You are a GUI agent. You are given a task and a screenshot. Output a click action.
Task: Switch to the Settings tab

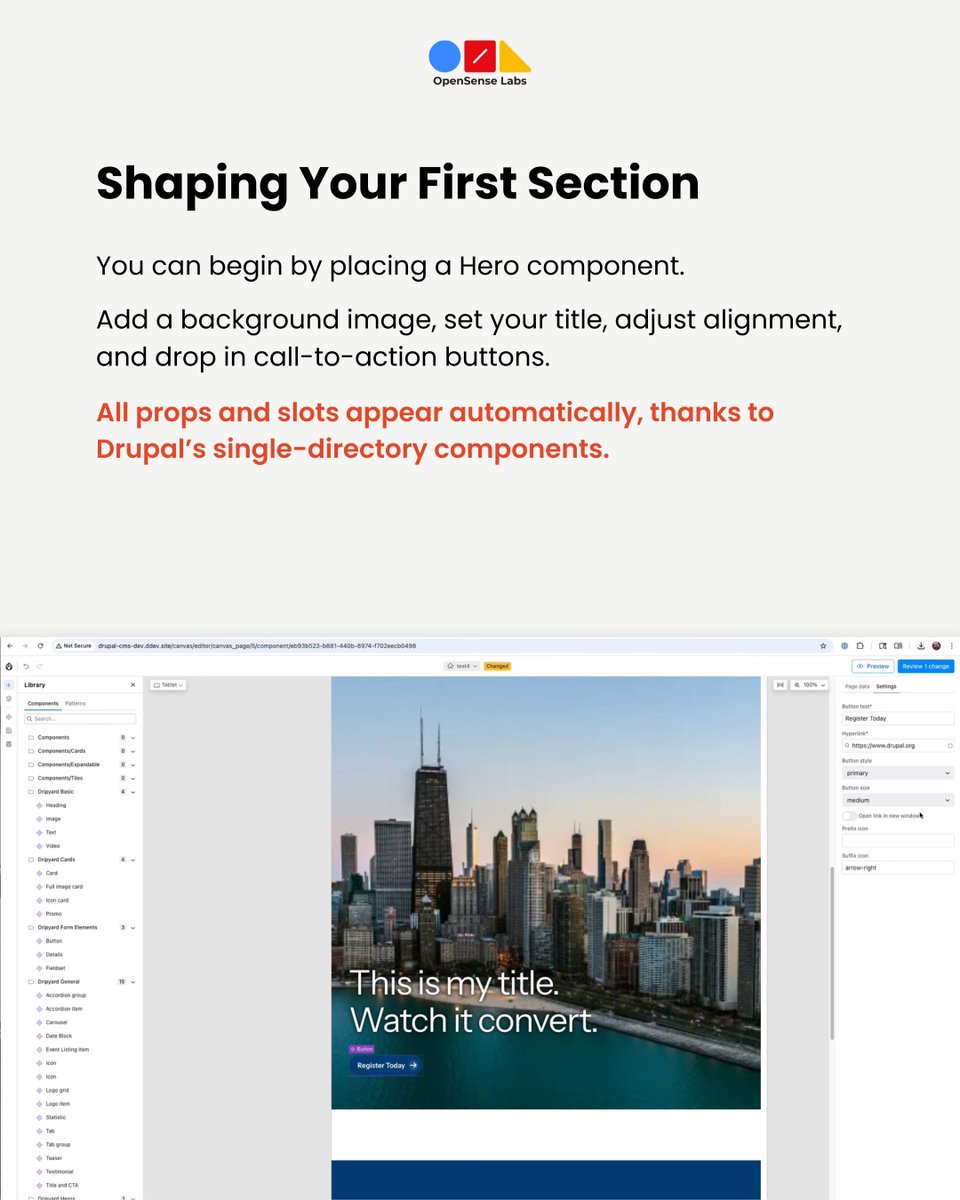coord(886,687)
